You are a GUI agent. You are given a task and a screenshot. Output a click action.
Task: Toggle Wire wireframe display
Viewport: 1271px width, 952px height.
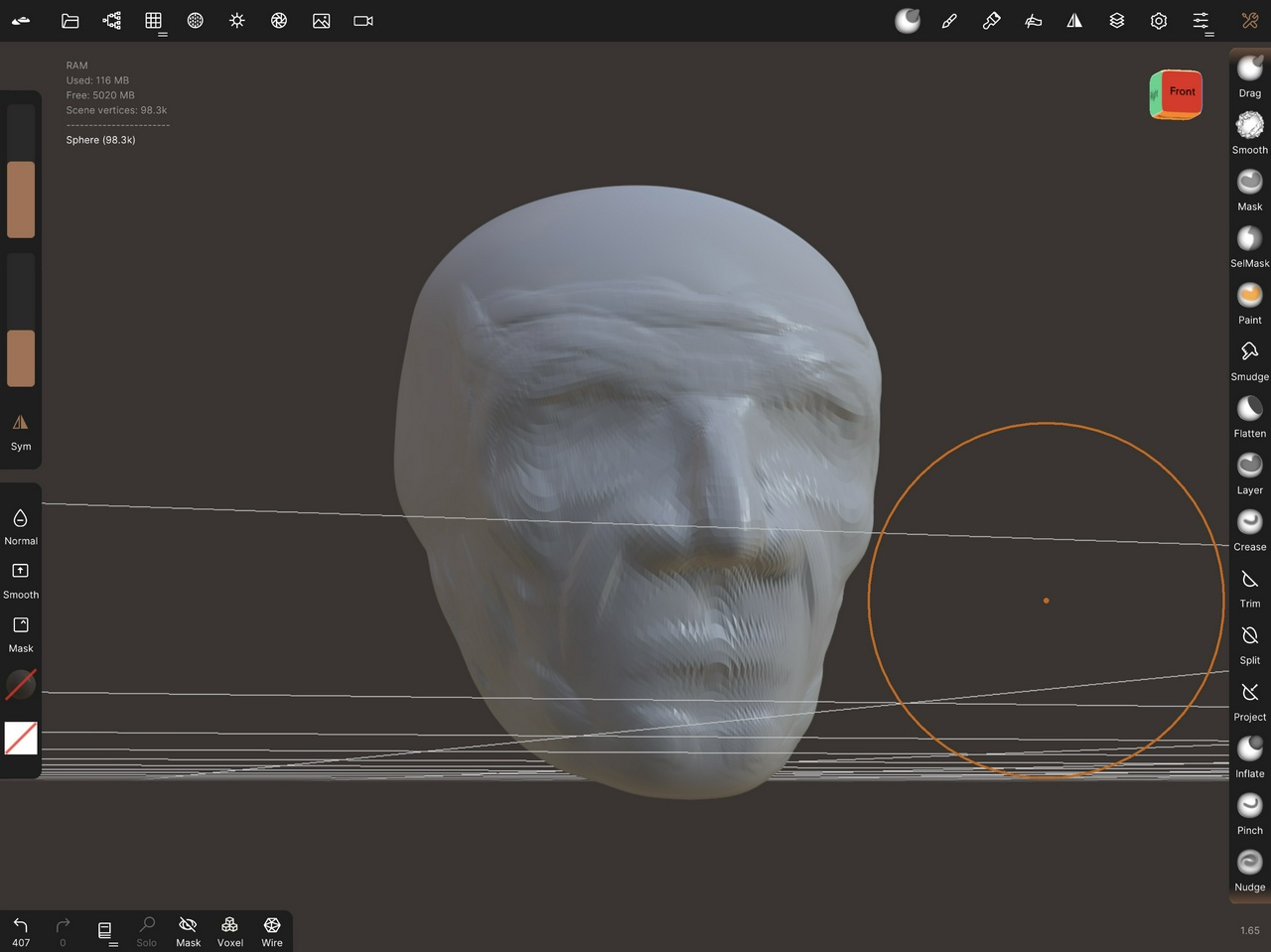point(272,931)
